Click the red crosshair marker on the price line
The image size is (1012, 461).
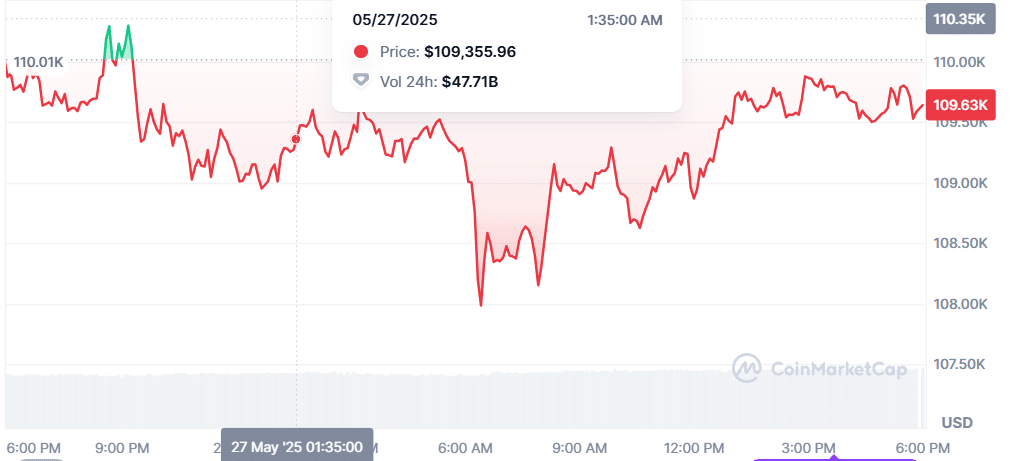295,139
